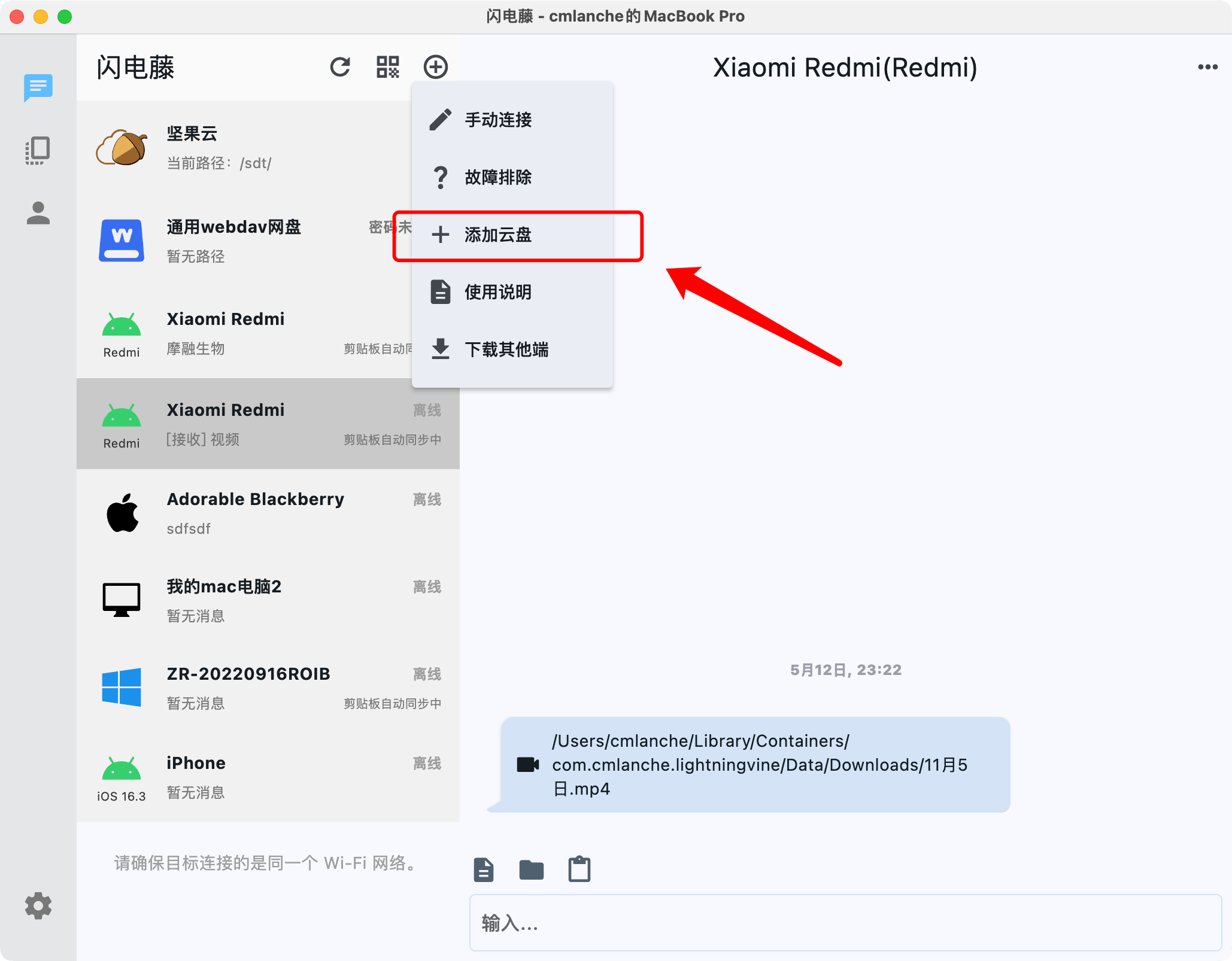1232x961 pixels.
Task: Open the chat messages sidebar icon
Action: pos(38,87)
